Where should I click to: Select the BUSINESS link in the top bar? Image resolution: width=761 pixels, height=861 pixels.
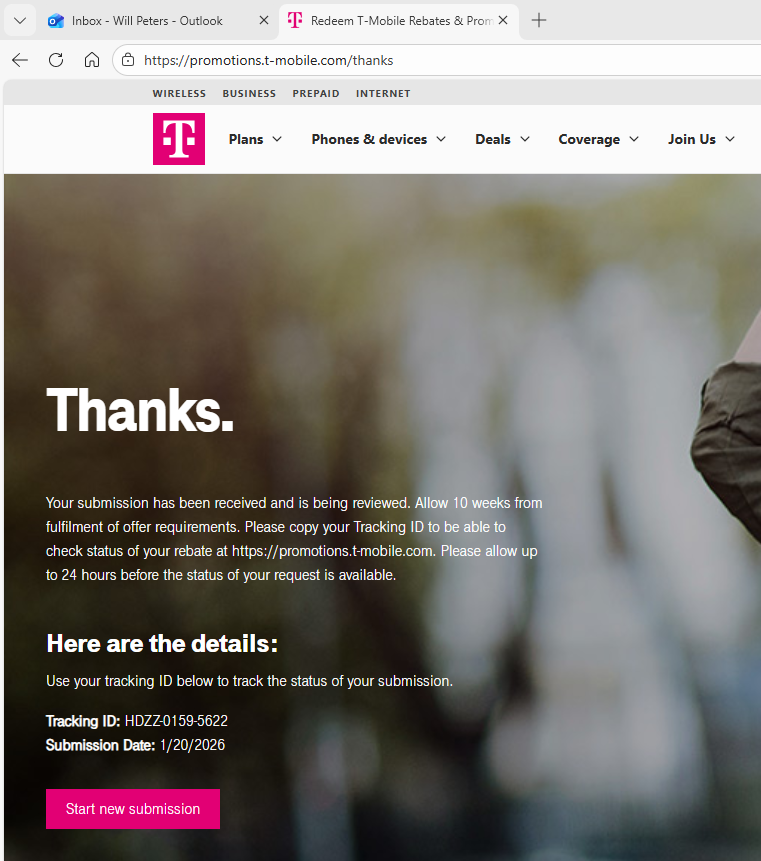point(249,93)
